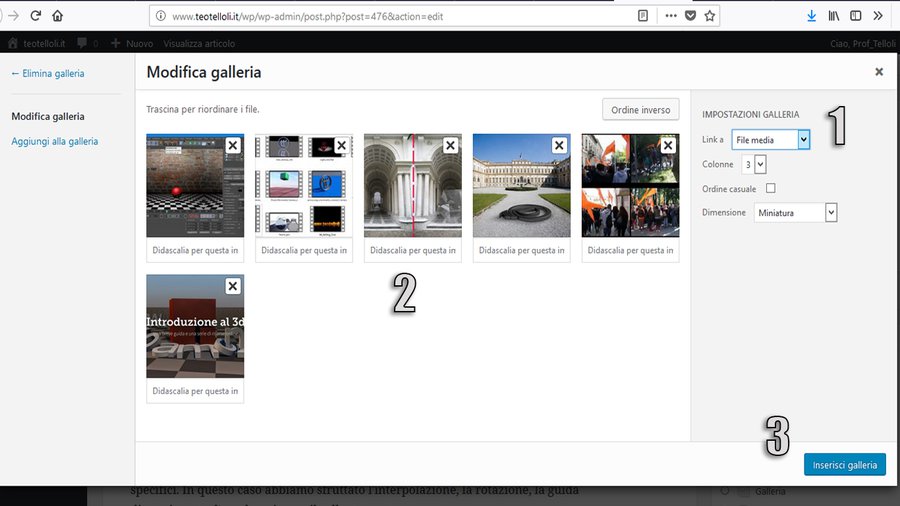Go to browser home page icon
The image size is (900, 506).
pos(57,16)
